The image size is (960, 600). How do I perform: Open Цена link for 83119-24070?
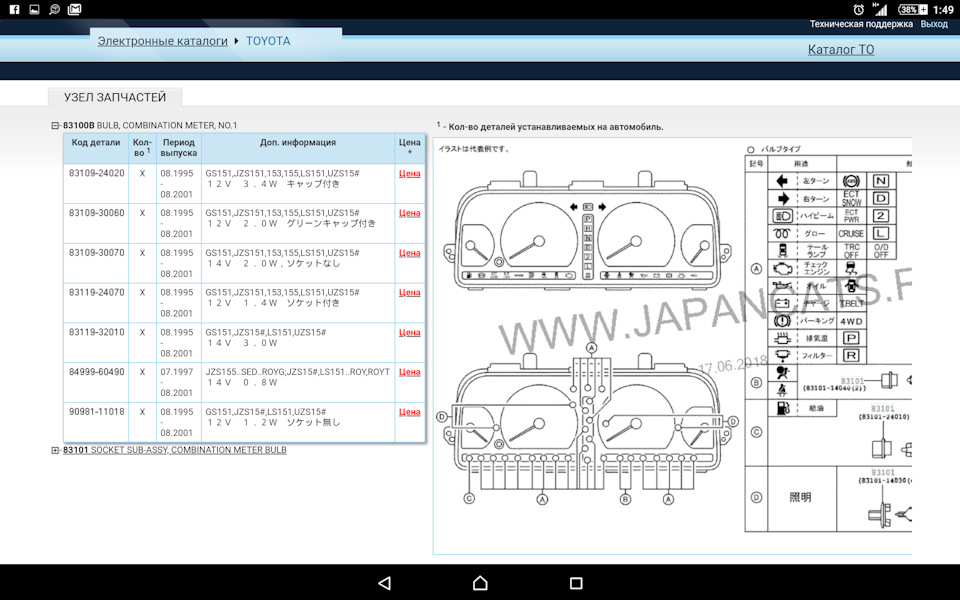click(410, 293)
